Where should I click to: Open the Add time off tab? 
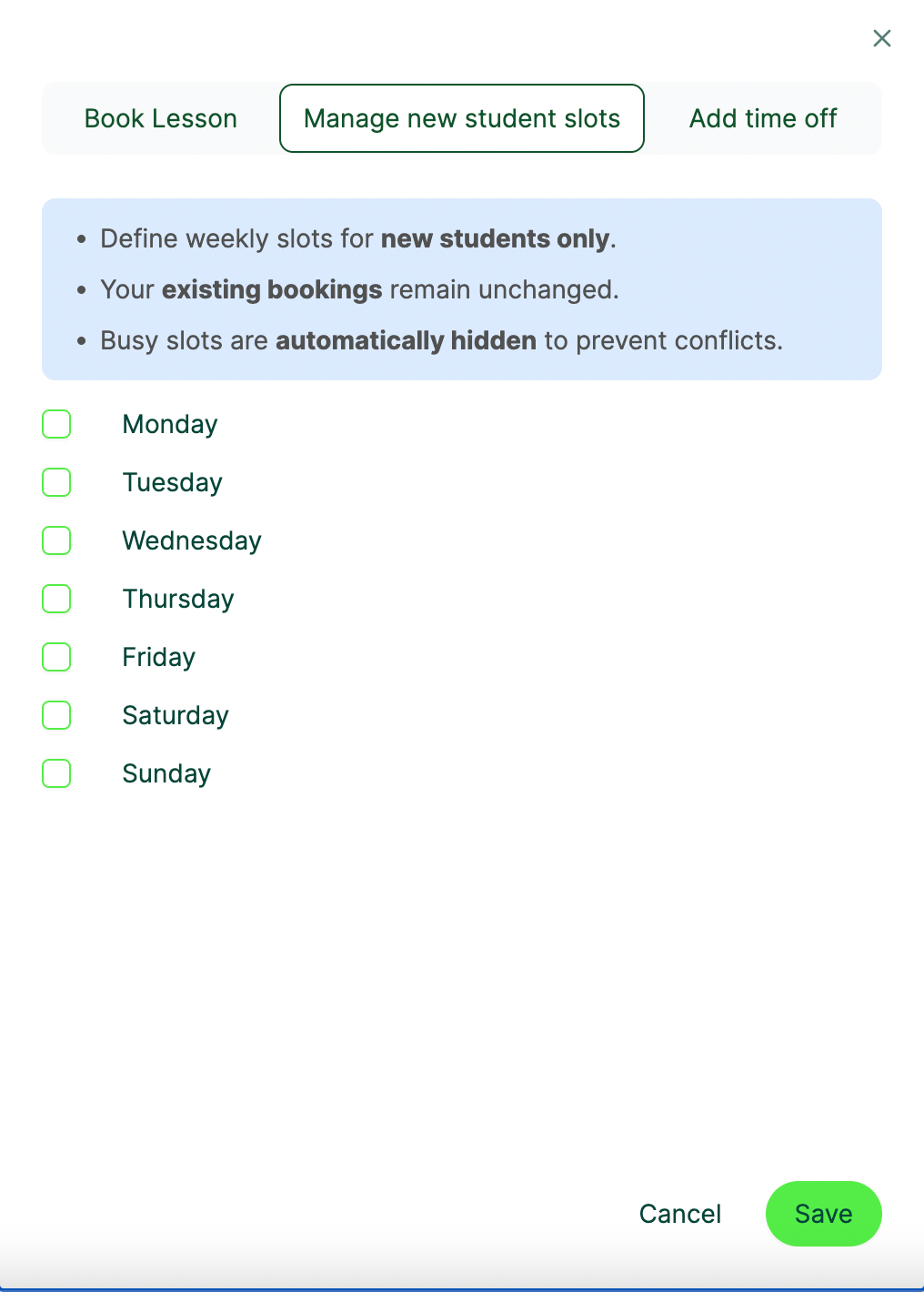763,118
